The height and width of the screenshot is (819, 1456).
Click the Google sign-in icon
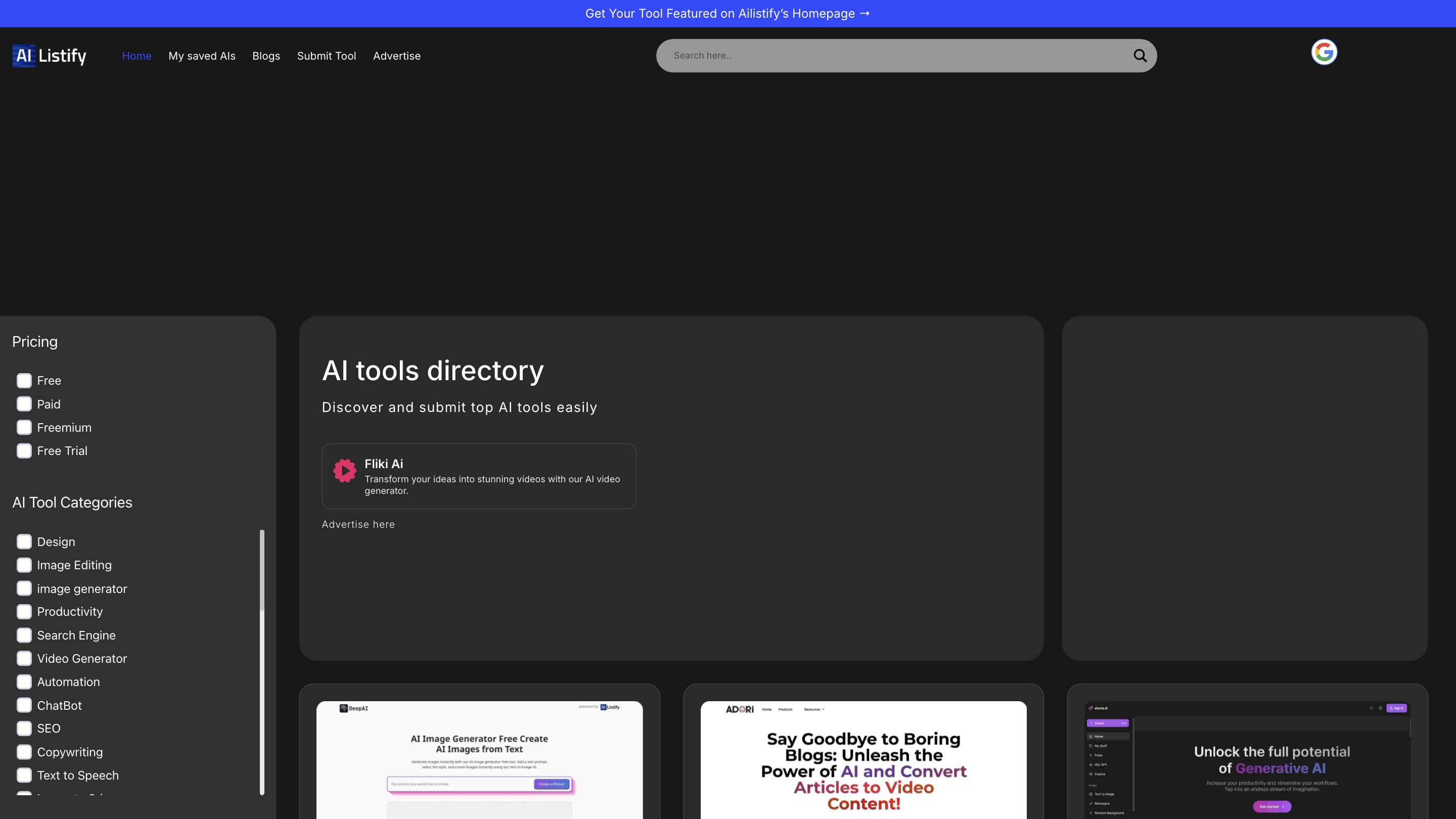point(1324,52)
